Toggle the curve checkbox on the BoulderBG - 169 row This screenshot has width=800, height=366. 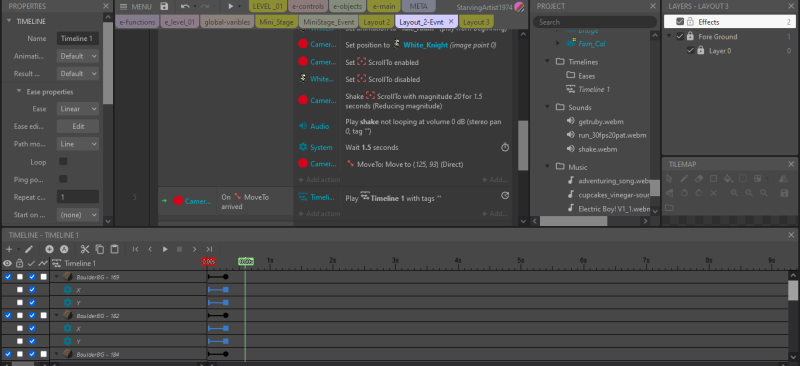click(44, 277)
